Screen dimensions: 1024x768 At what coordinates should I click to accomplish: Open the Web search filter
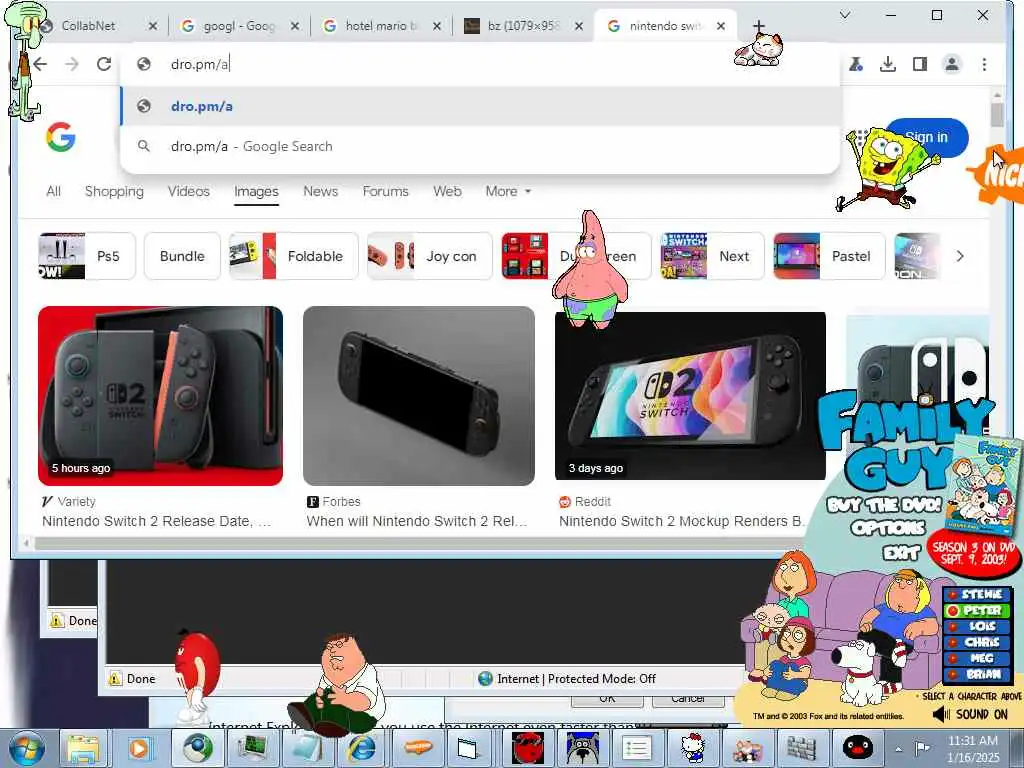(x=447, y=191)
